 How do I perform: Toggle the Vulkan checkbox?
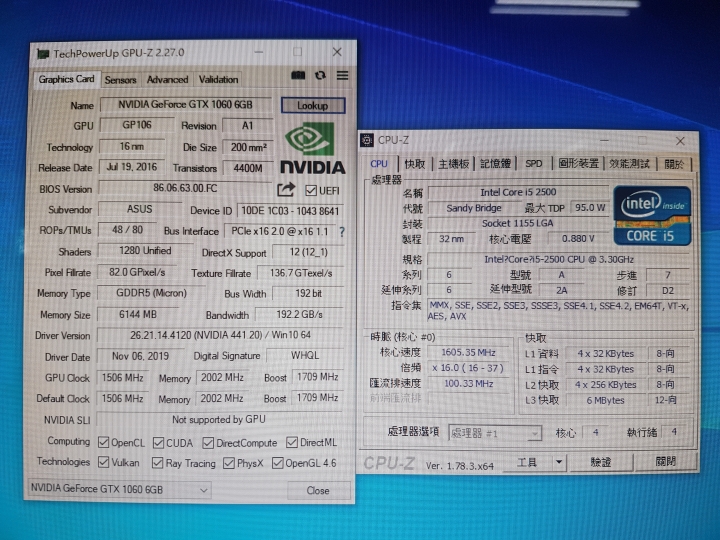103,462
